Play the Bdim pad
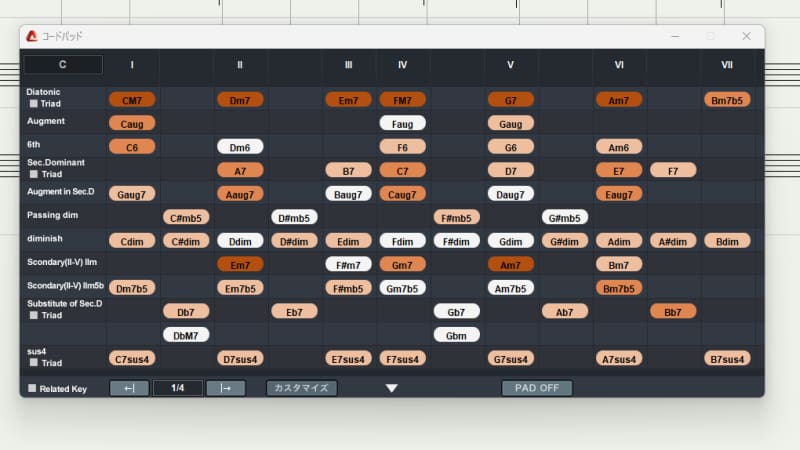The width and height of the screenshot is (800, 450). 727,241
